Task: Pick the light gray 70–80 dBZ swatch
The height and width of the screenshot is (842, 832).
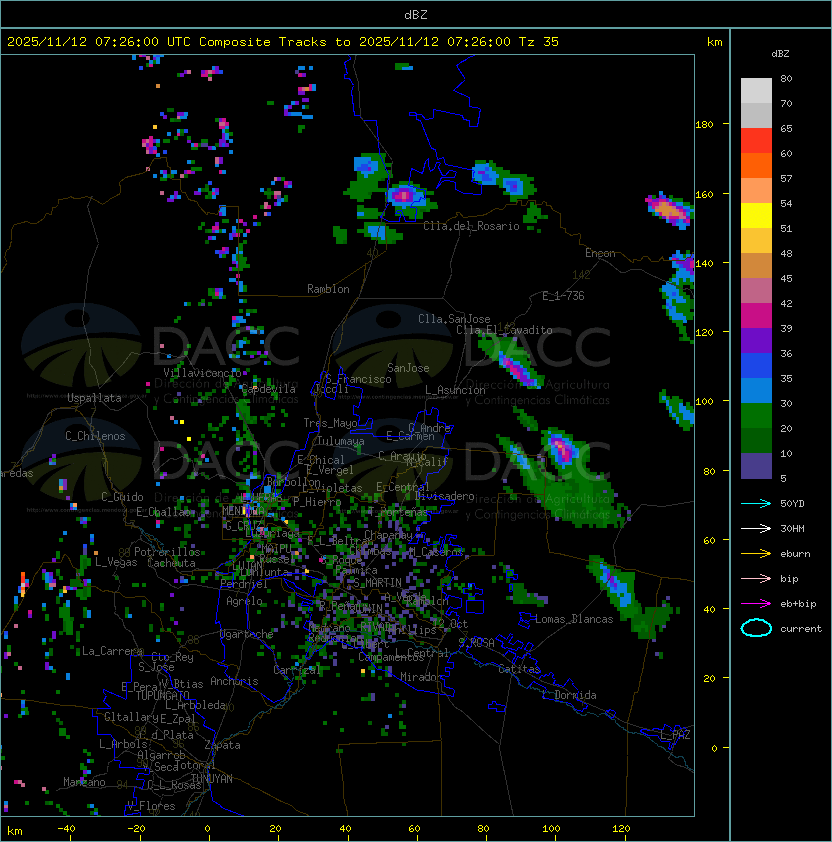Action: 756,91
